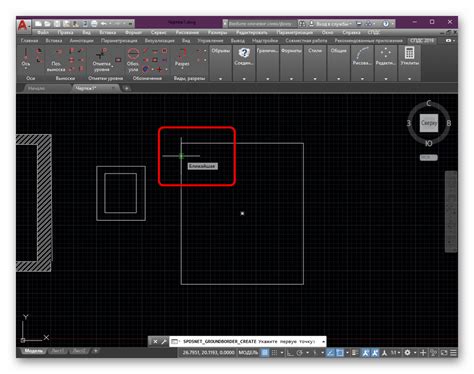
Task: Open command line history dropdown arrow
Action: (x=323, y=341)
